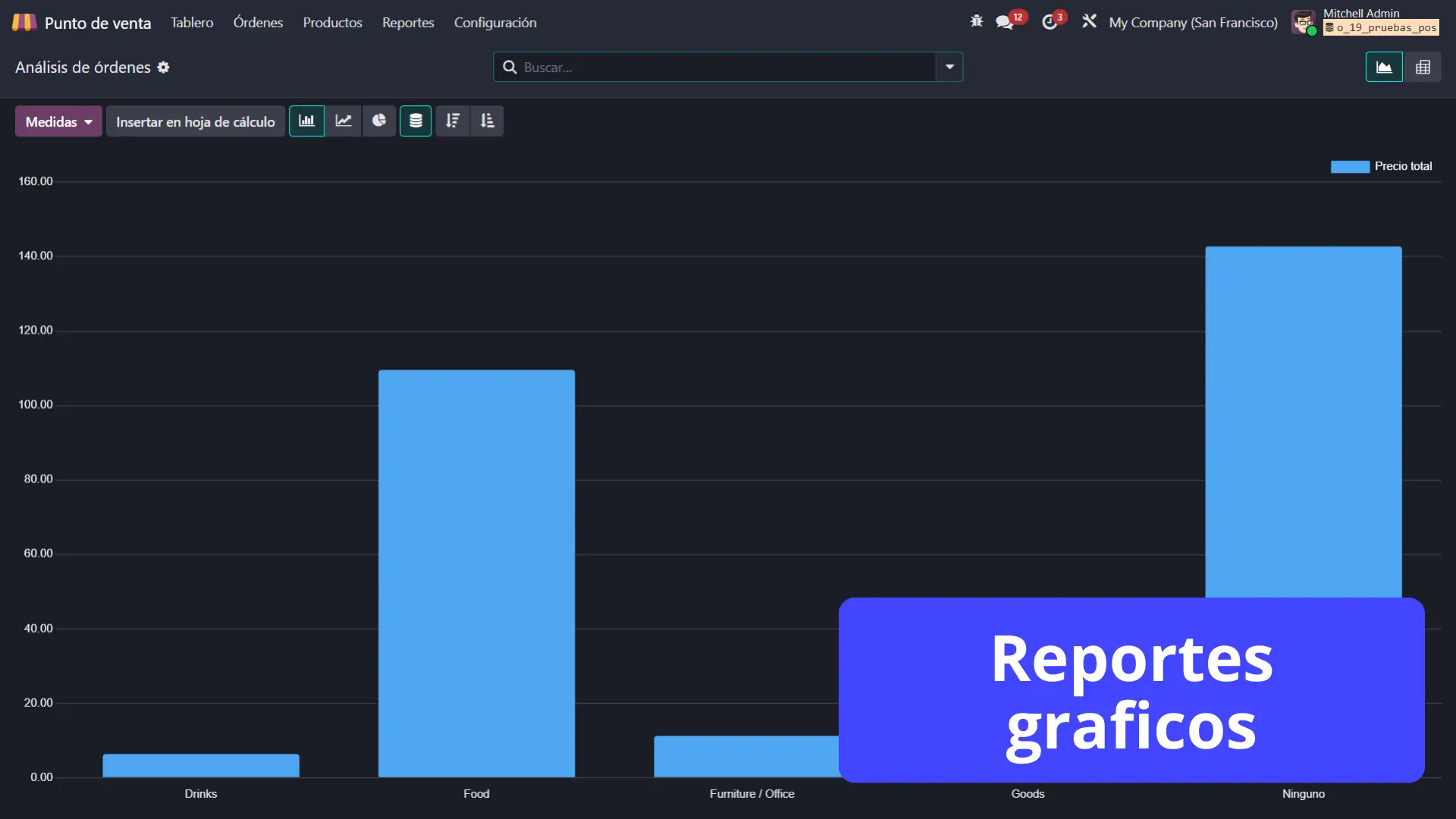This screenshot has height=819, width=1456.
Task: Open settings gear next to Análisis de órdenes
Action: 164,67
